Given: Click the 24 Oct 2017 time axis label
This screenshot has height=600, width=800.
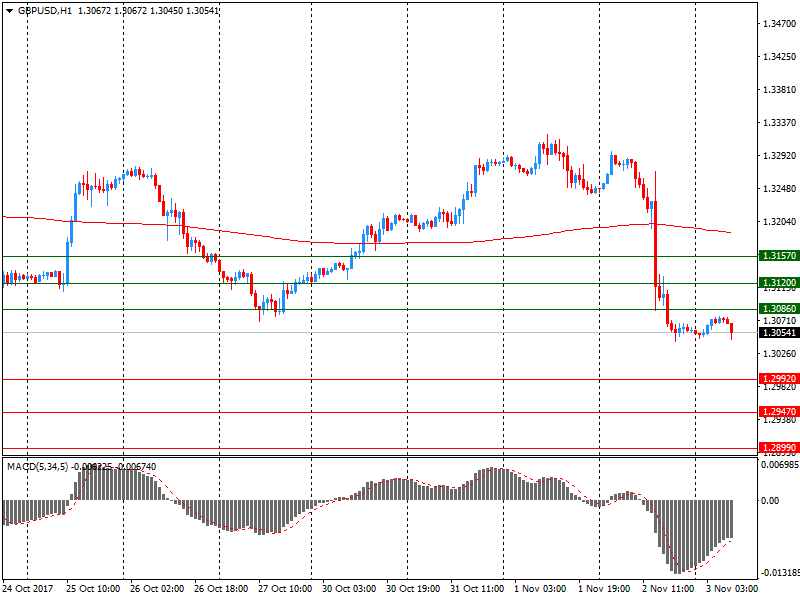Looking at the screenshot, I should pyautogui.click(x=28, y=589).
